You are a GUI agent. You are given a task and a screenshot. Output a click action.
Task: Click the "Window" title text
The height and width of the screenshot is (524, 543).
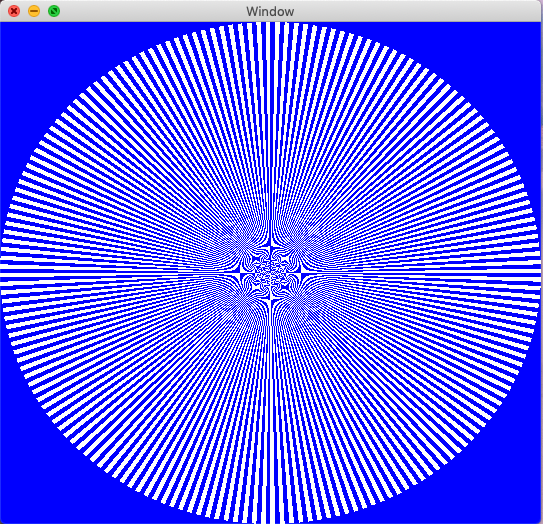[270, 11]
